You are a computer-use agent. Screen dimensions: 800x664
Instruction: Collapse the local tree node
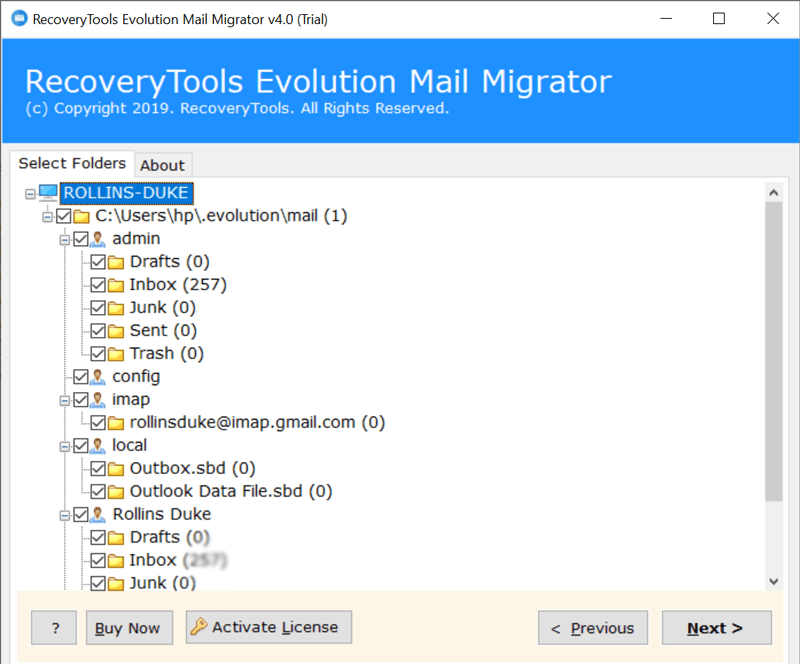tap(65, 447)
